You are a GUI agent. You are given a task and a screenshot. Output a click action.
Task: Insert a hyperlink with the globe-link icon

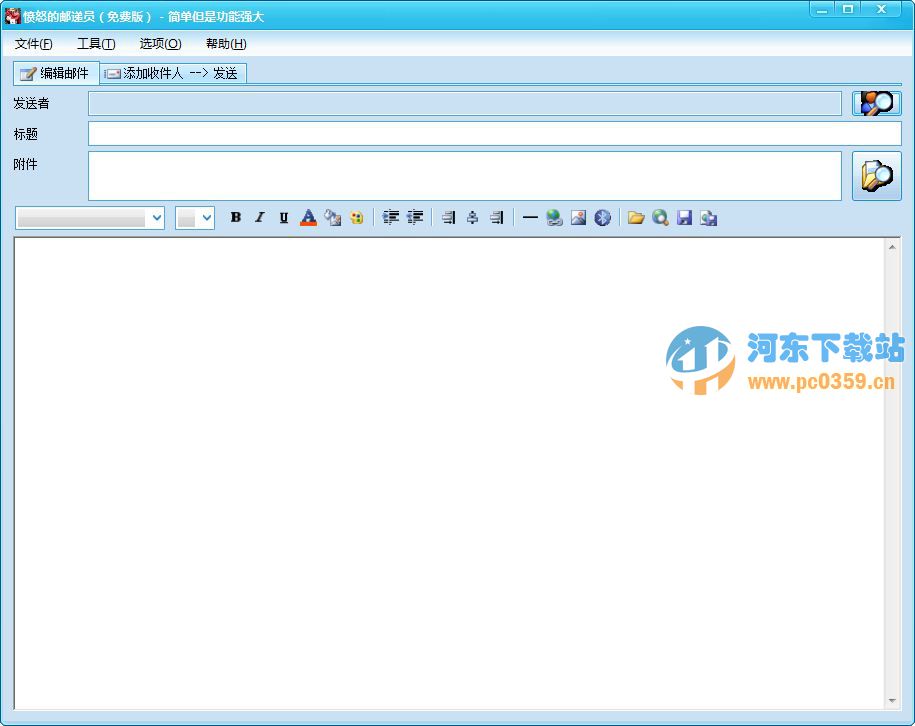tap(554, 217)
